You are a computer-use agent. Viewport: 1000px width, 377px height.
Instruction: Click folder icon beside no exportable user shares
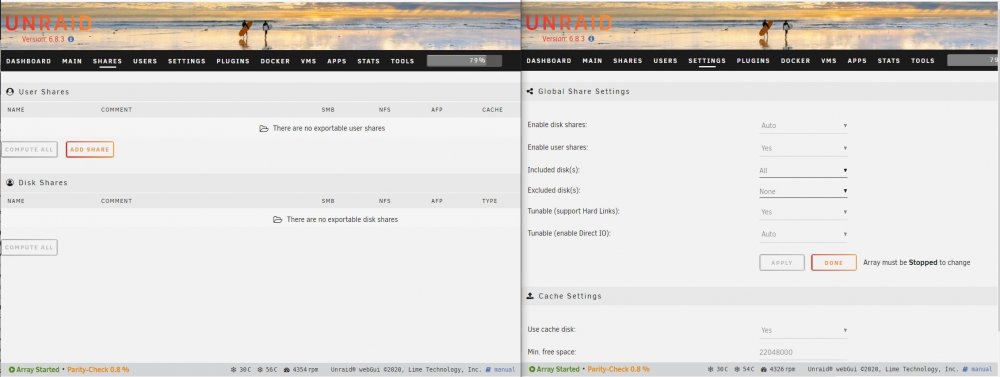tap(264, 128)
